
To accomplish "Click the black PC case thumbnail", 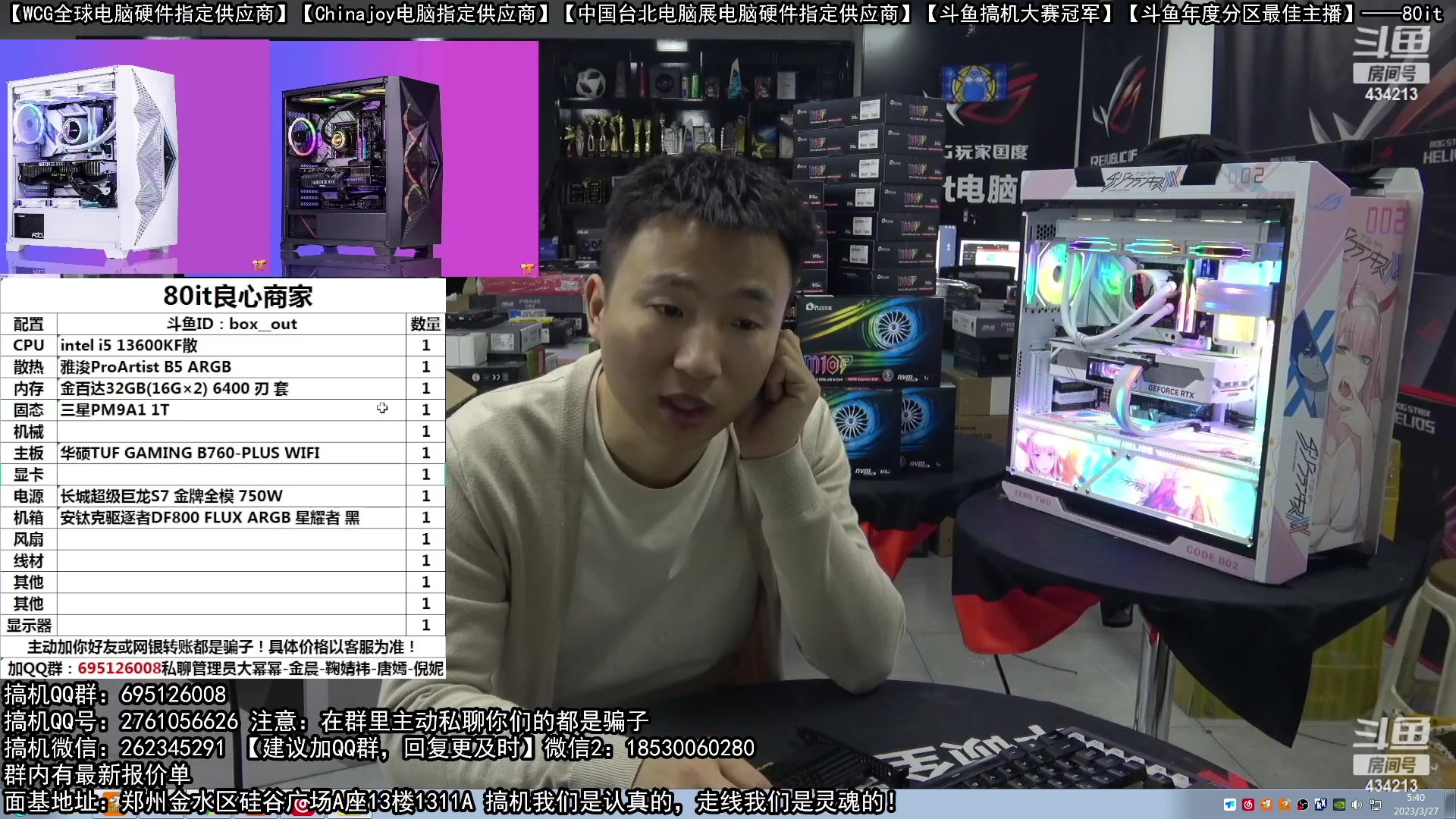I will pos(360,165).
